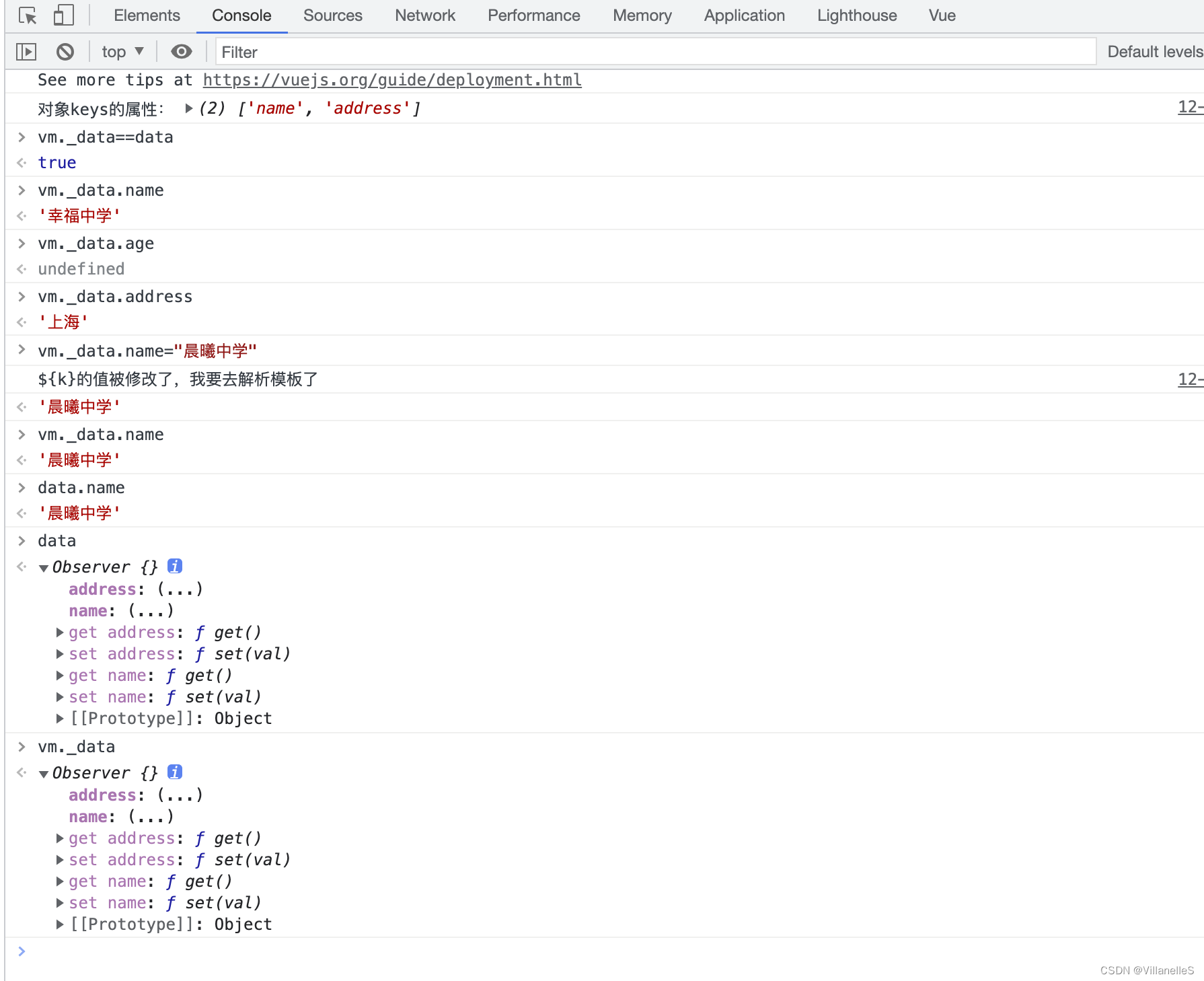Screen dimensions: 1204x981
Task: Invoke name (...) getter in second Observer
Action: 151,817
